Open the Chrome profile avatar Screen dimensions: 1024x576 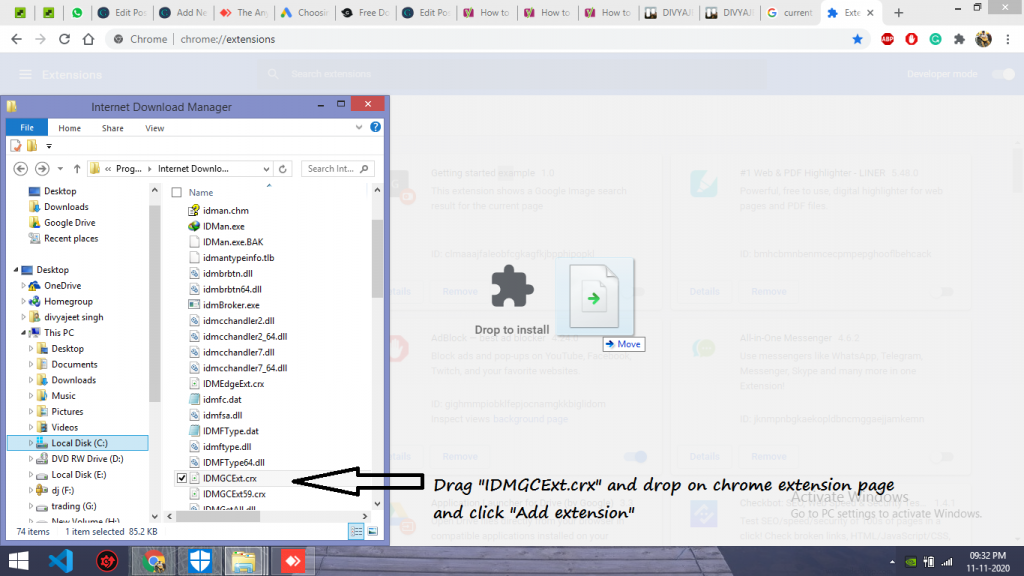984,39
